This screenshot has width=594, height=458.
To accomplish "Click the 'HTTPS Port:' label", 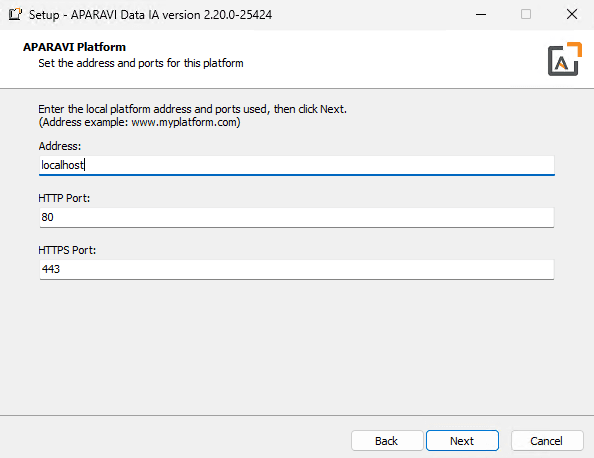I will tap(67, 250).
